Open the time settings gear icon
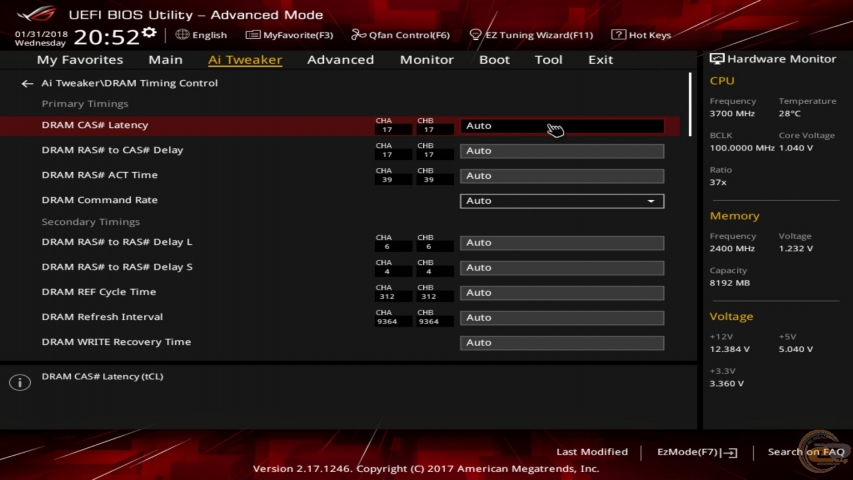Viewport: 853px width, 480px height. coord(149,33)
